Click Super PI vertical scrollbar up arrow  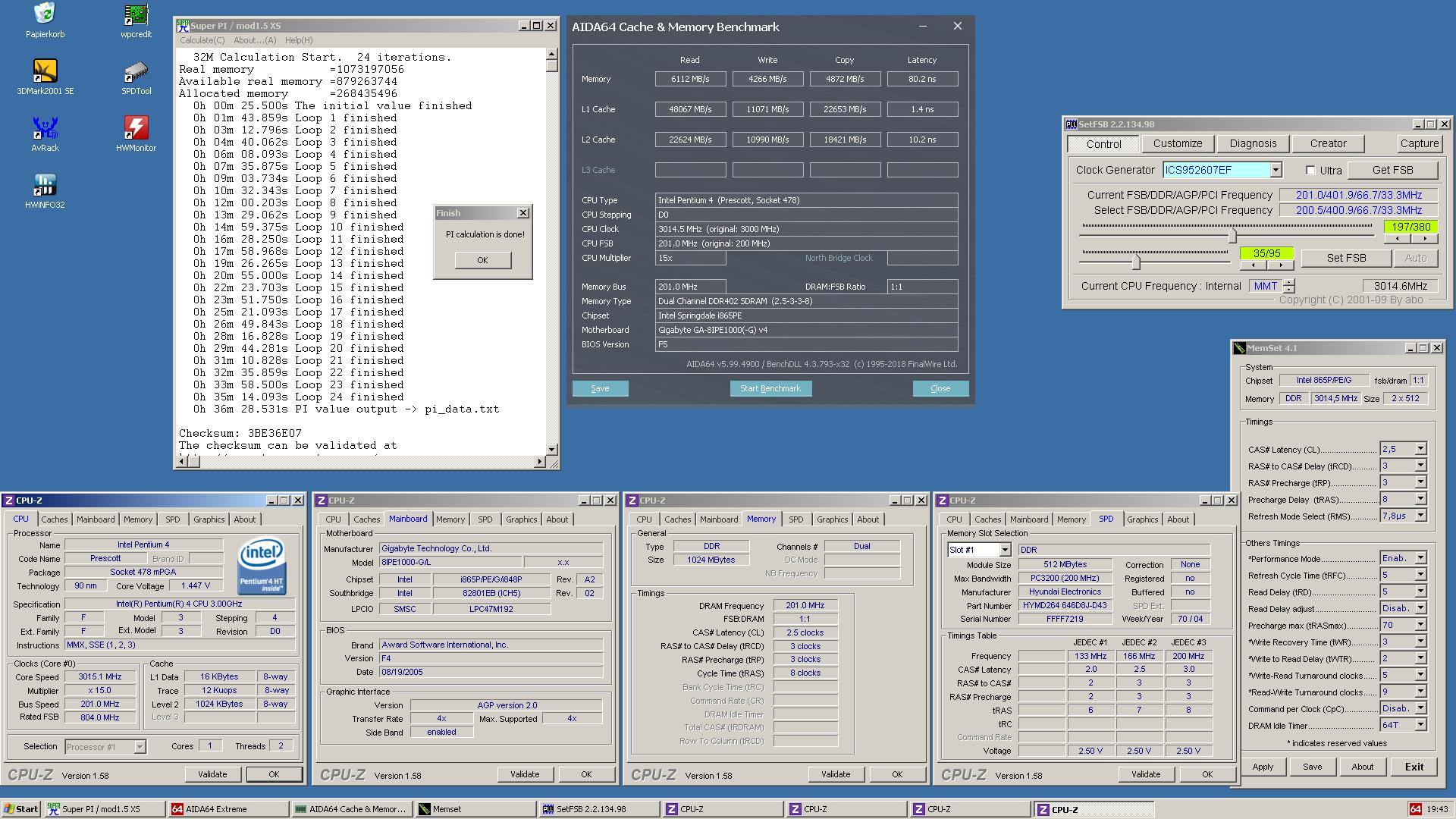click(x=551, y=55)
